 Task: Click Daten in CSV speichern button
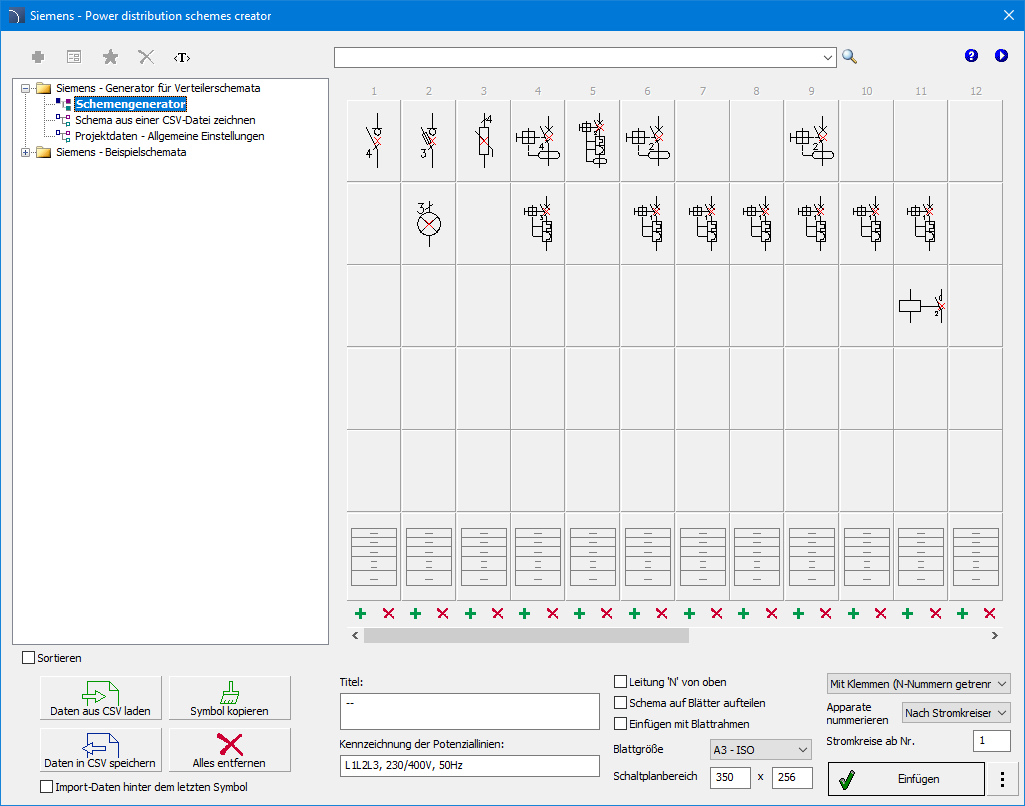[x=101, y=750]
